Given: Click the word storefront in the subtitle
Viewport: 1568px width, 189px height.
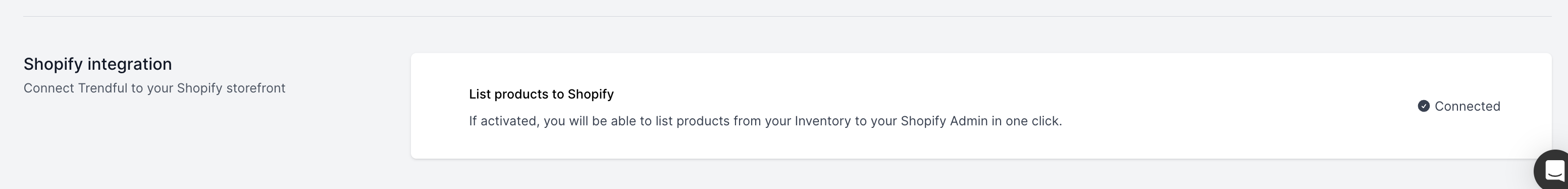Looking at the screenshot, I should (255, 88).
